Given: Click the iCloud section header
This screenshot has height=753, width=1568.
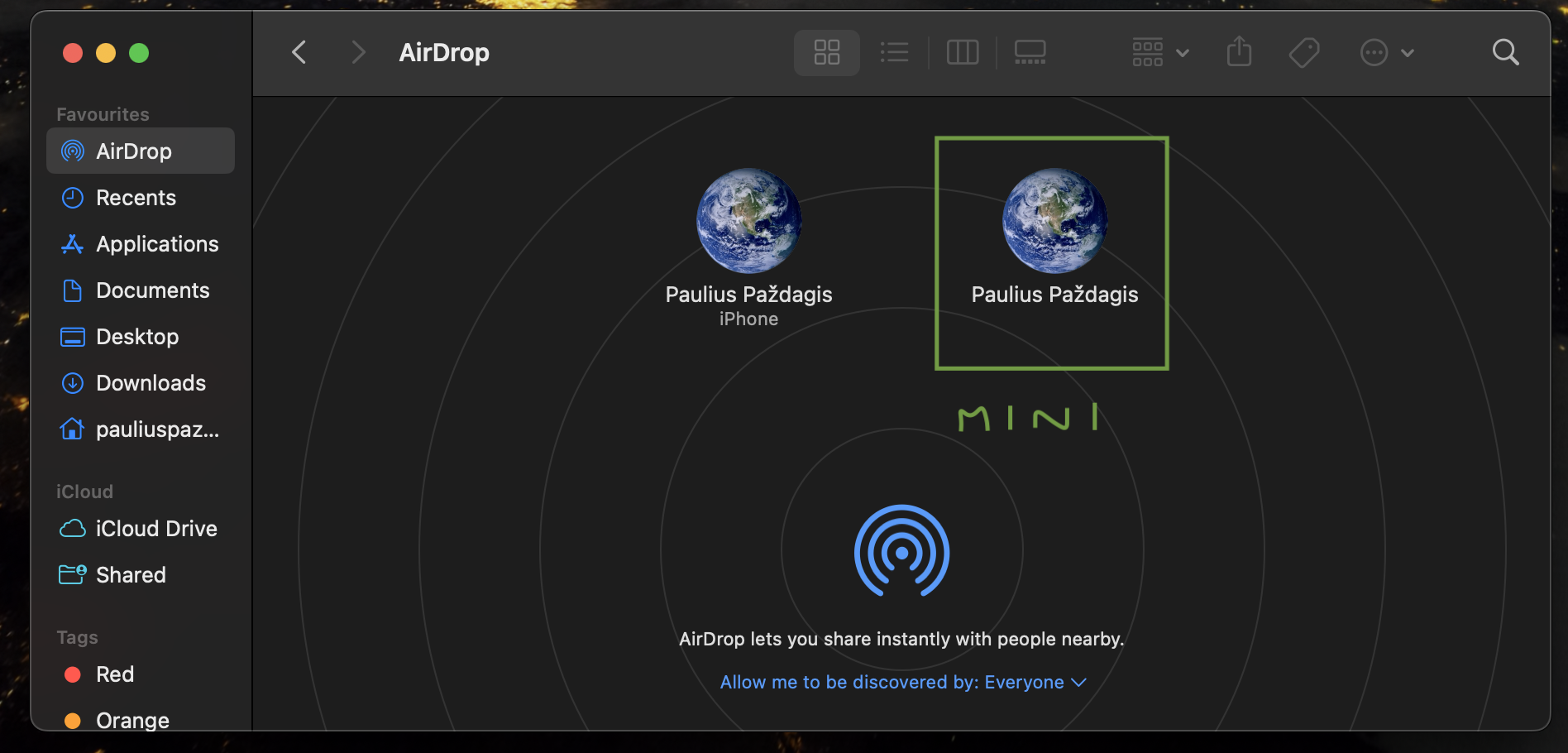Looking at the screenshot, I should coord(84,492).
